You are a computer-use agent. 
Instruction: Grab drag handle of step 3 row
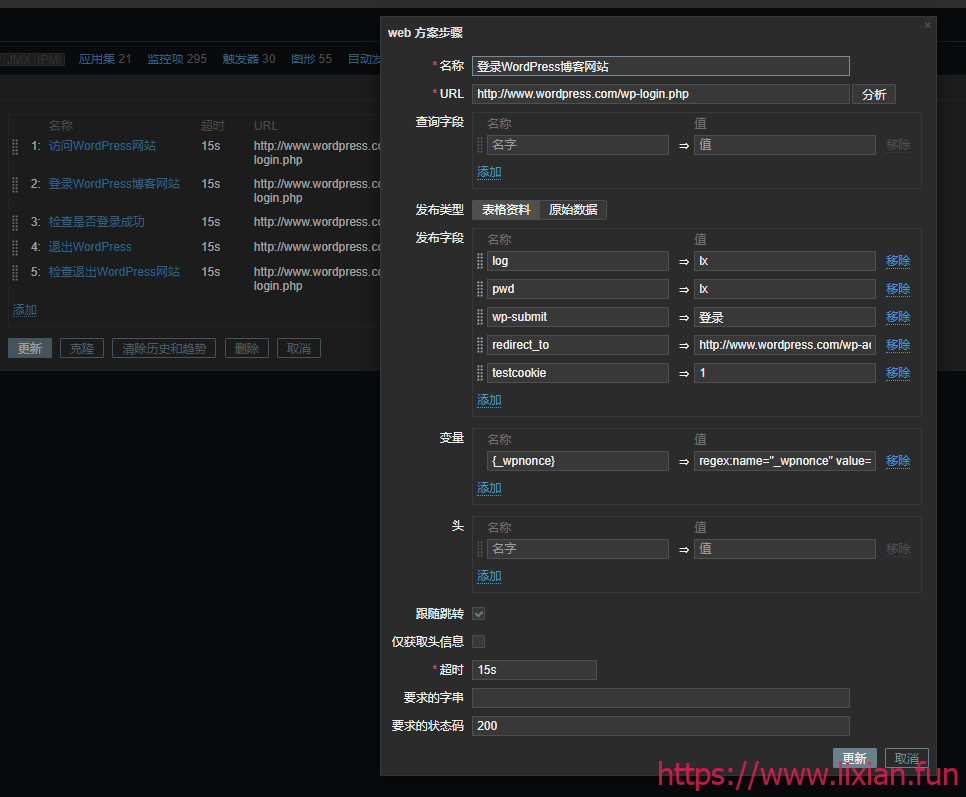[15, 222]
